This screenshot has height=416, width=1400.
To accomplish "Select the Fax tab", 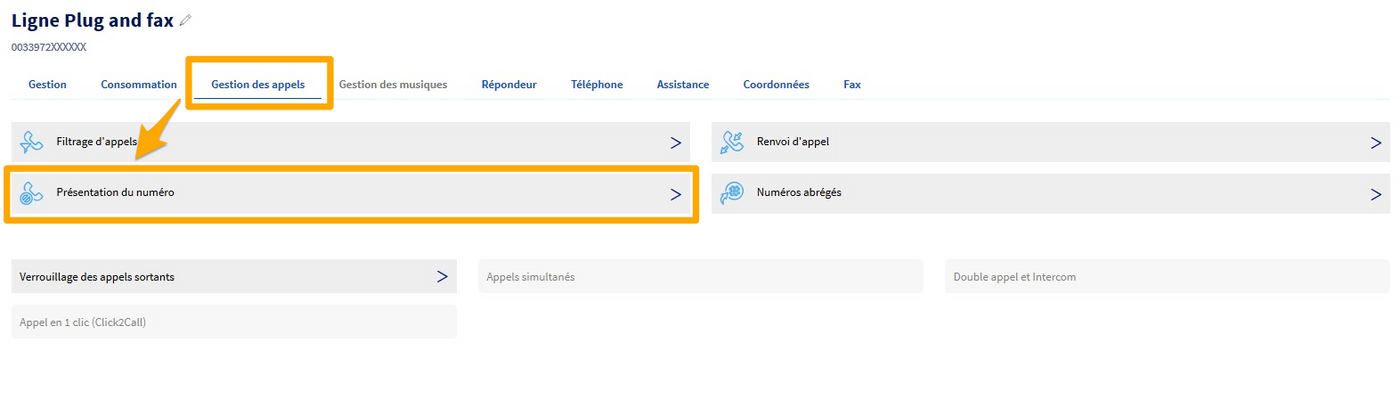I will click(x=852, y=85).
